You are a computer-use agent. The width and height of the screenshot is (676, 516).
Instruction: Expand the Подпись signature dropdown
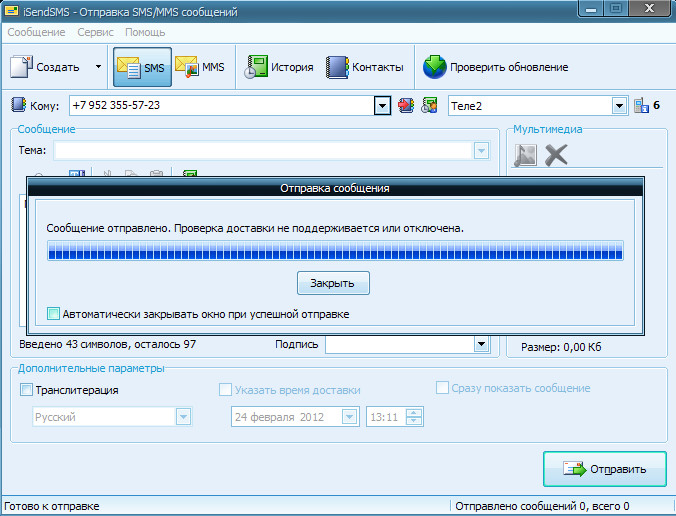click(481, 344)
